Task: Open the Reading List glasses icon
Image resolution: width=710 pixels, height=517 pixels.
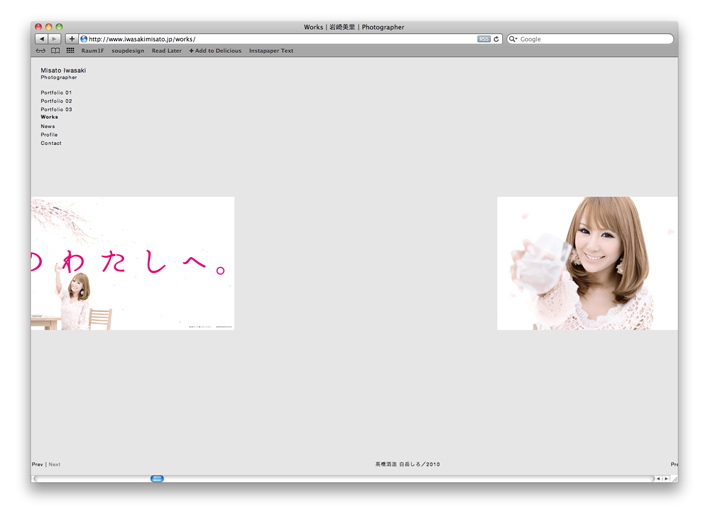Action: (41, 51)
